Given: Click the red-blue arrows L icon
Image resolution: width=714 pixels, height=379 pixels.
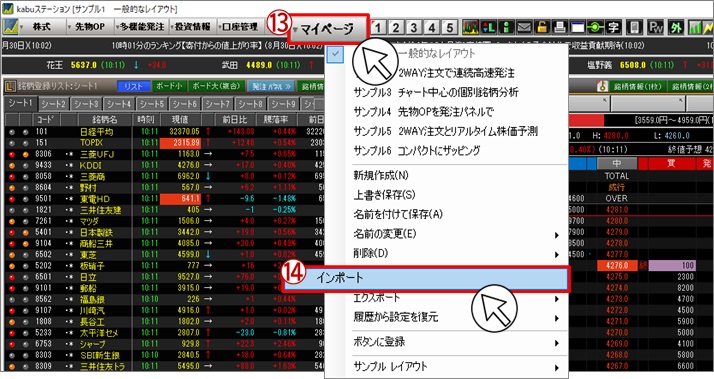Looking at the screenshot, I should (x=489, y=27).
